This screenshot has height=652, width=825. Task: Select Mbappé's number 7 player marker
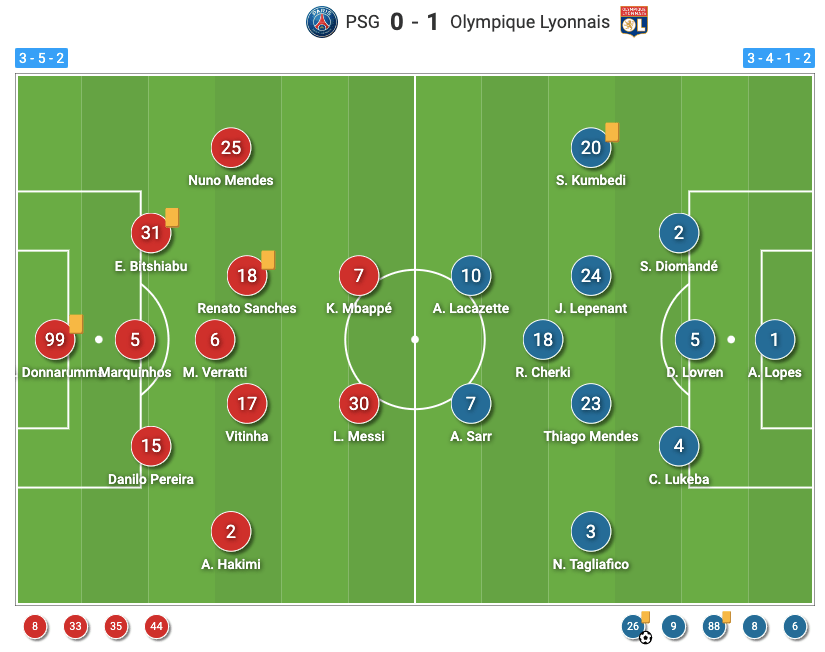(x=359, y=276)
